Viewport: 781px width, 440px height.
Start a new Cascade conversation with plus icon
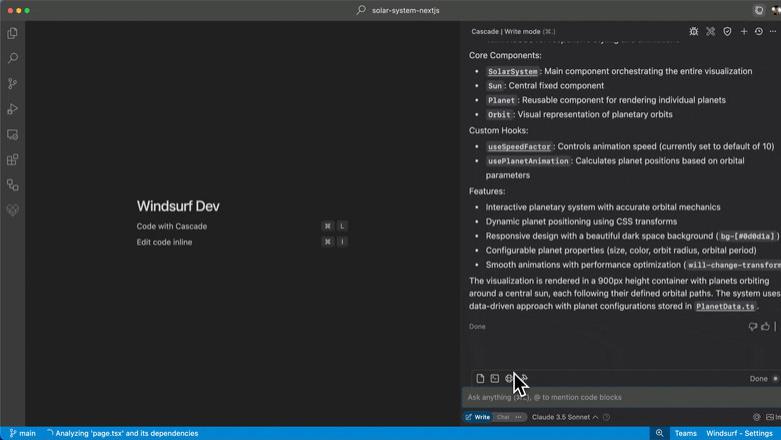click(744, 31)
